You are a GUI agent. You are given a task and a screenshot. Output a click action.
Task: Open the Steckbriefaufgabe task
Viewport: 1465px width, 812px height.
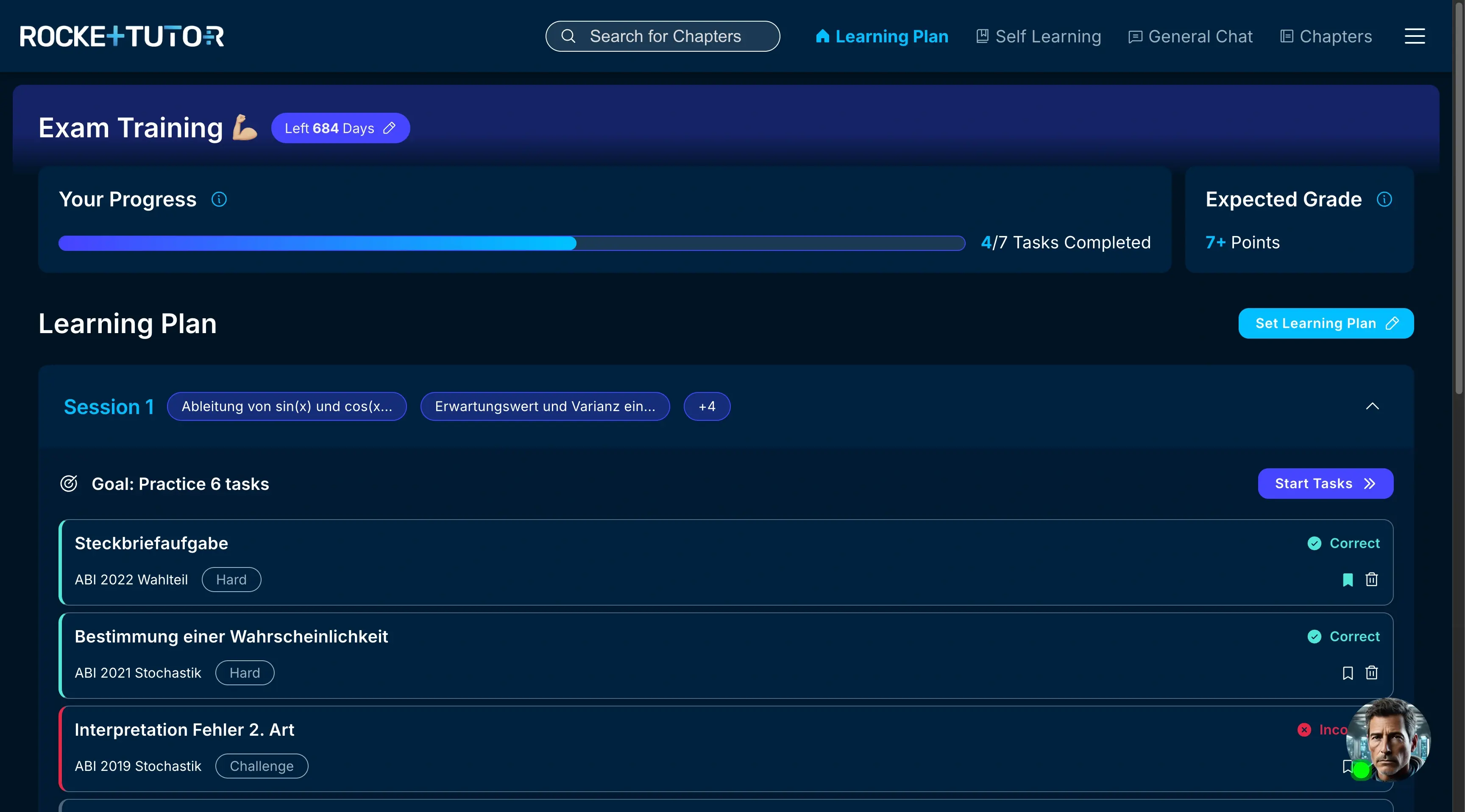(x=726, y=562)
